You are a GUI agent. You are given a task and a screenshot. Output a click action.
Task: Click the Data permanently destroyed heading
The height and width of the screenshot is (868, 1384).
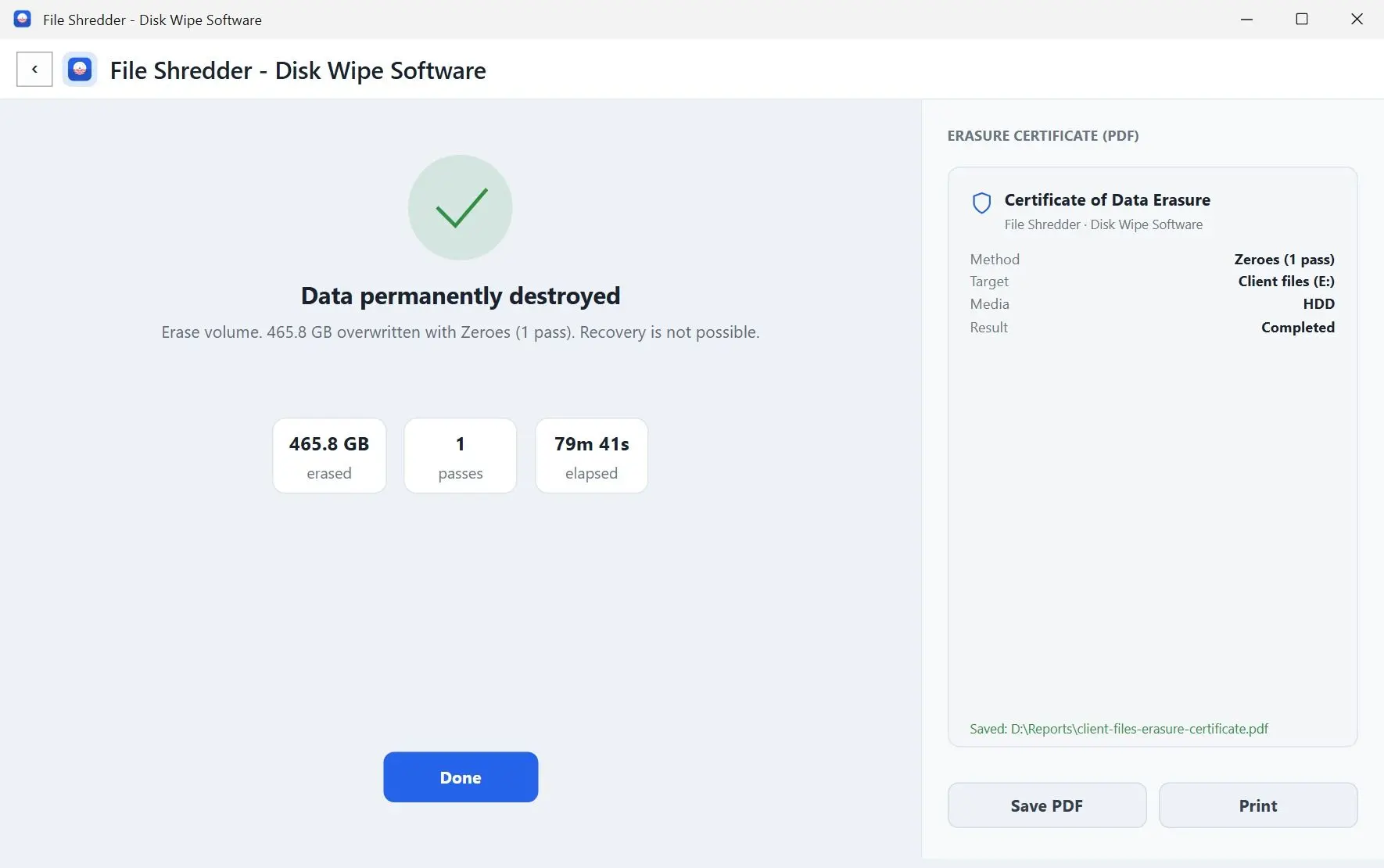click(461, 296)
